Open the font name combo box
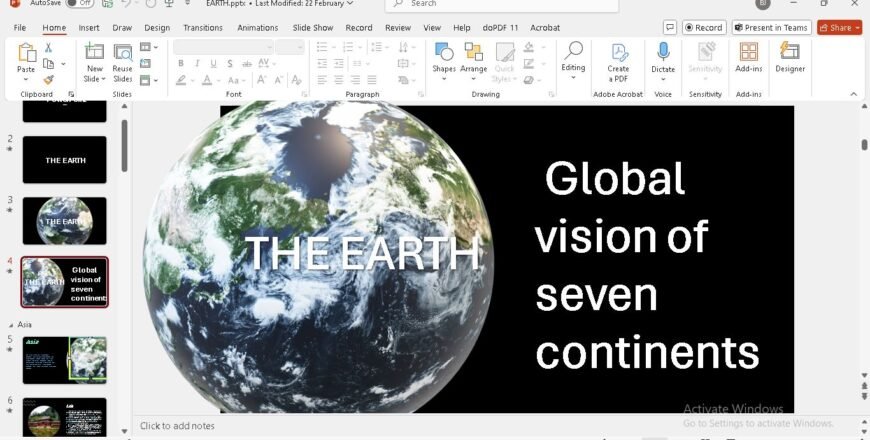The height and width of the screenshot is (440, 870). point(223,47)
